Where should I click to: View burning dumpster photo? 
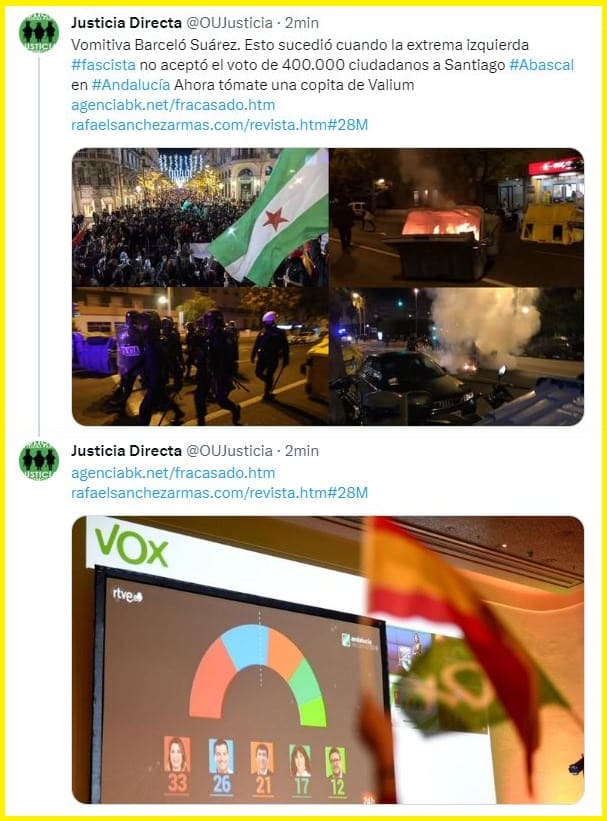click(457, 217)
